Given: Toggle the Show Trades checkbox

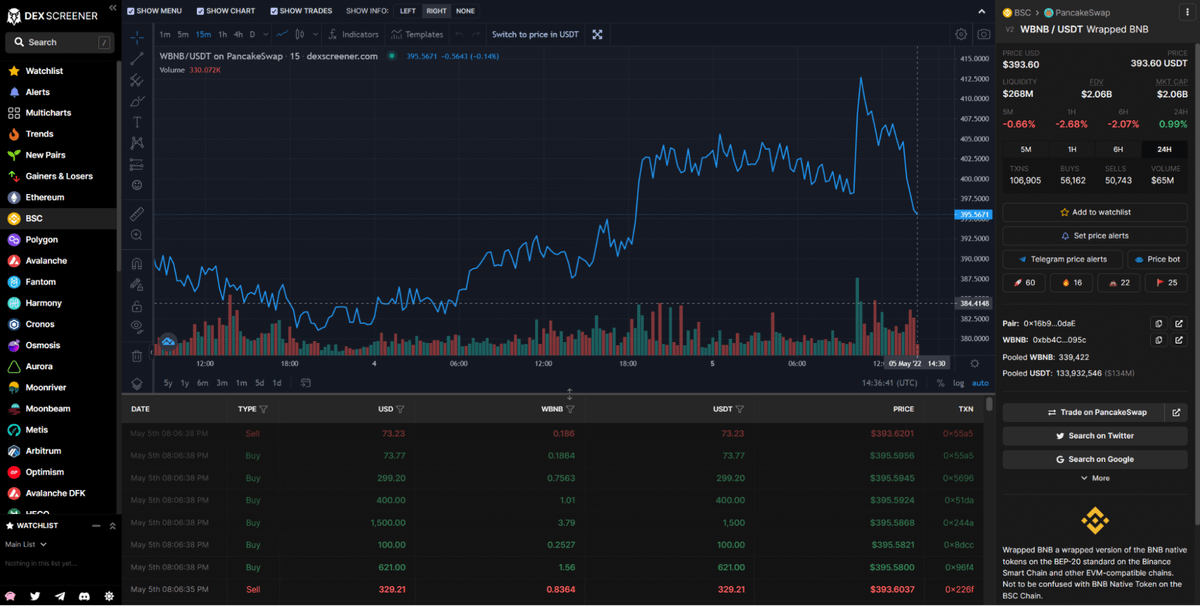Looking at the screenshot, I should click(x=273, y=11).
